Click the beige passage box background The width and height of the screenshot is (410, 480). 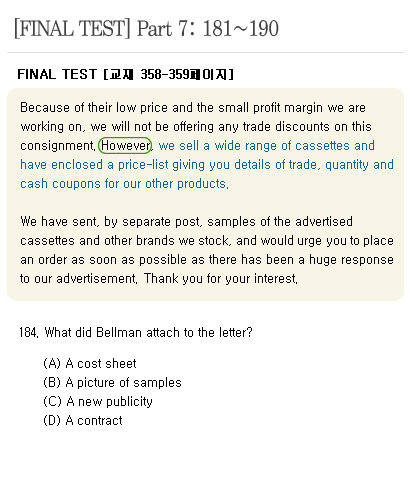coord(205,202)
